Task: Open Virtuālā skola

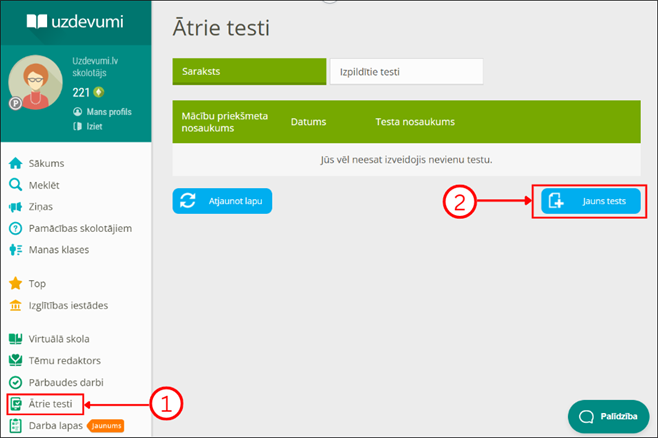Action: tap(59, 339)
